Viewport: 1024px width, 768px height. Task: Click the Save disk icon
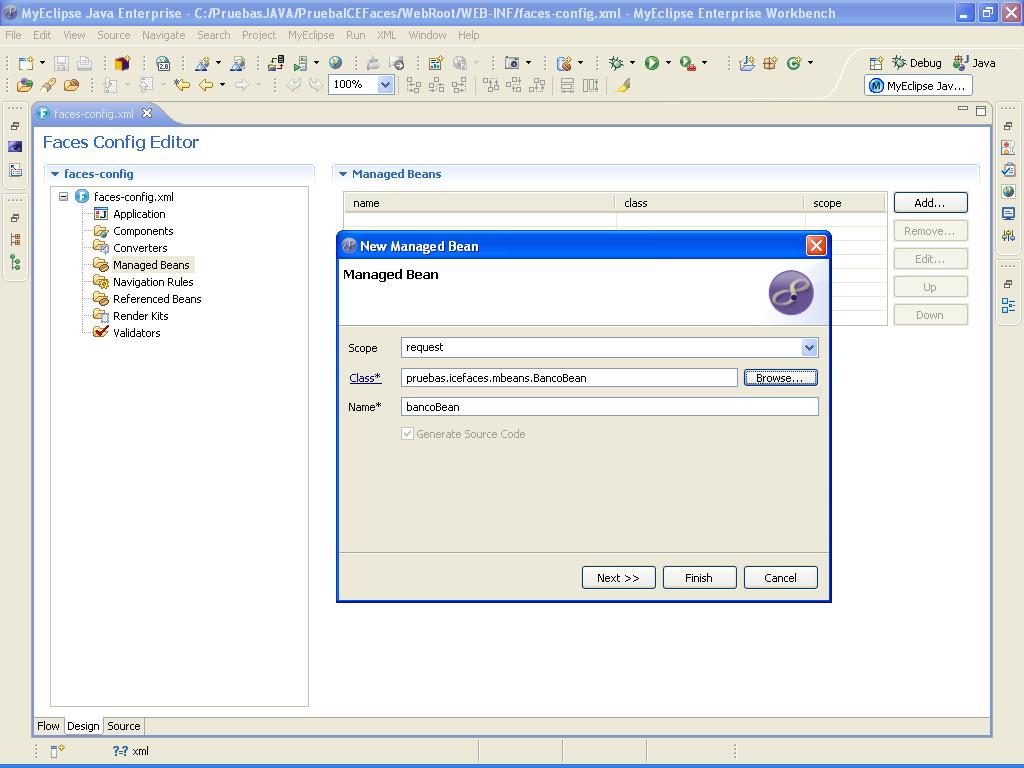click(61, 63)
